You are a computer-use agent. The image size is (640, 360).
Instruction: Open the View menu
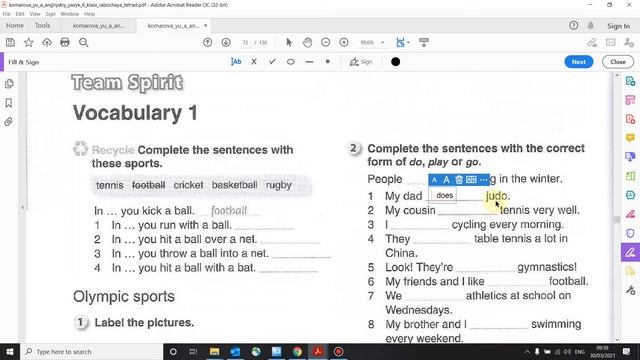35,14
